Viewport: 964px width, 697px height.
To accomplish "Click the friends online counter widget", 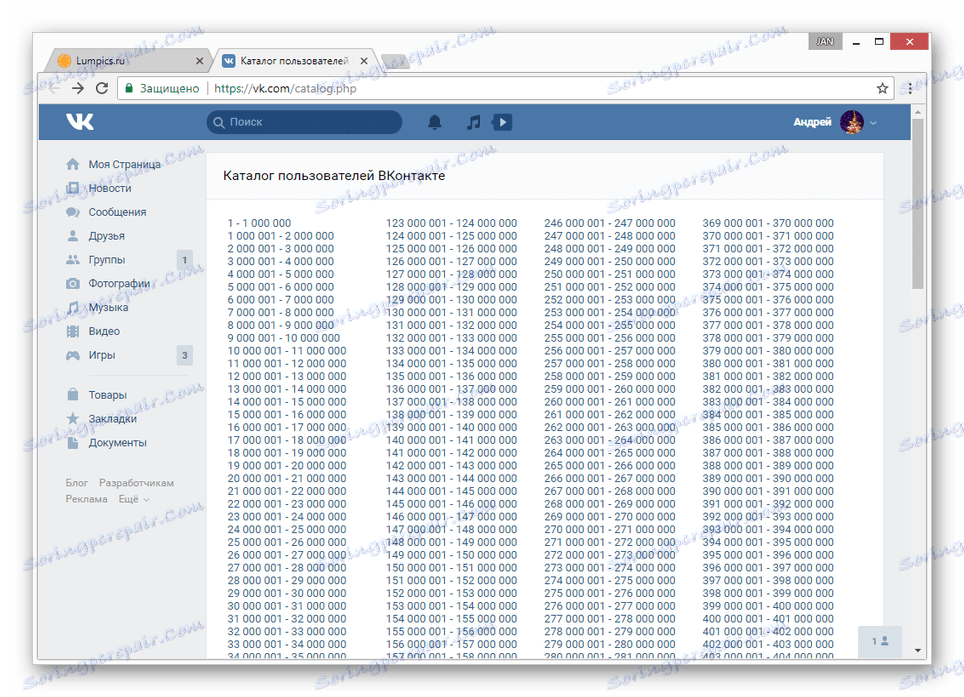I will pos(880,641).
